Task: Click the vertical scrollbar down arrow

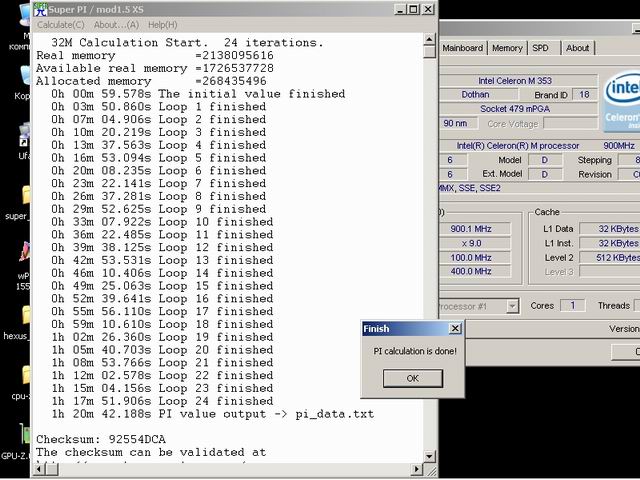Action: (429, 457)
